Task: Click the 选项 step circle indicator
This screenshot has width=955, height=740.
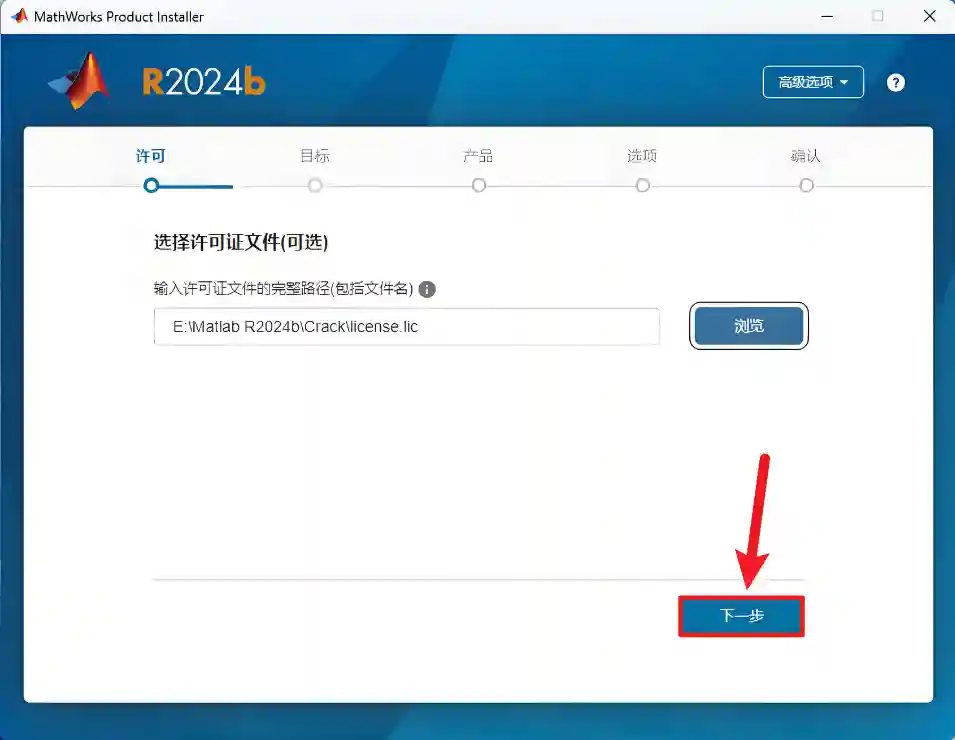Action: [643, 185]
